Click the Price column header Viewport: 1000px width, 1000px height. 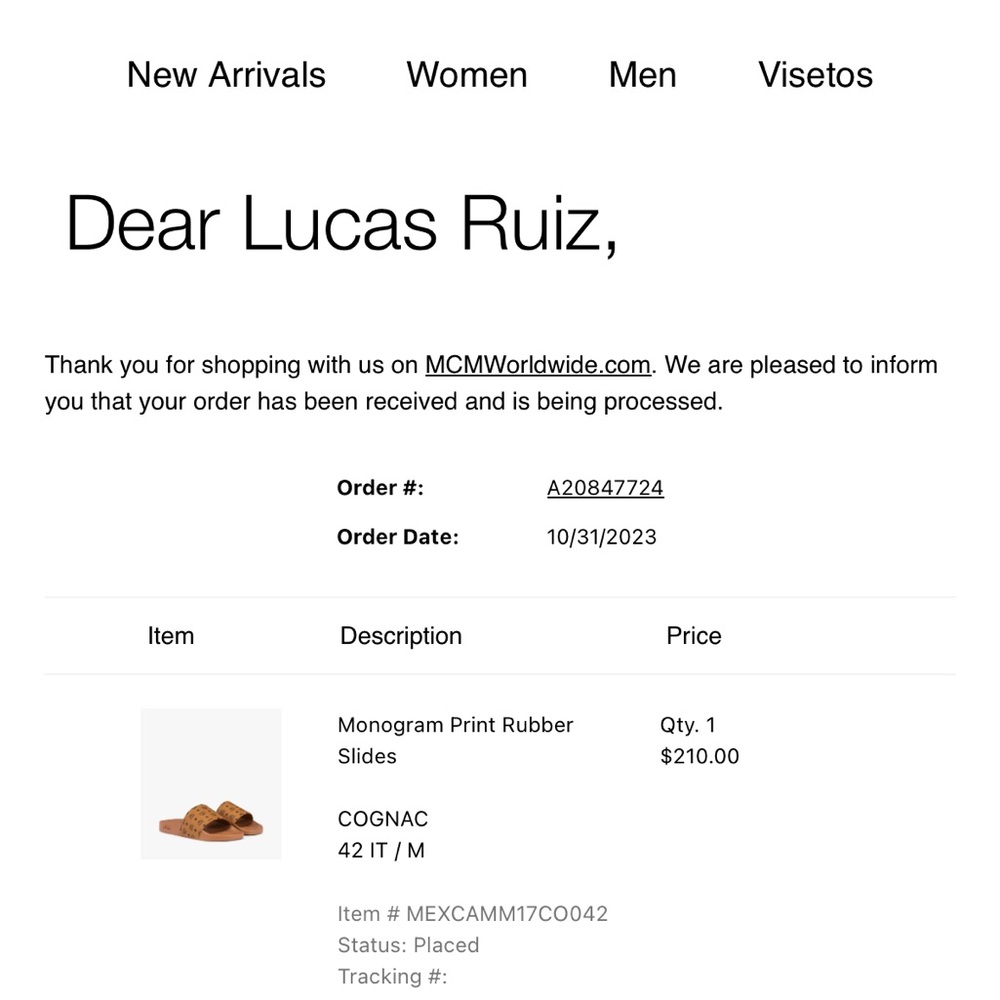[693, 636]
